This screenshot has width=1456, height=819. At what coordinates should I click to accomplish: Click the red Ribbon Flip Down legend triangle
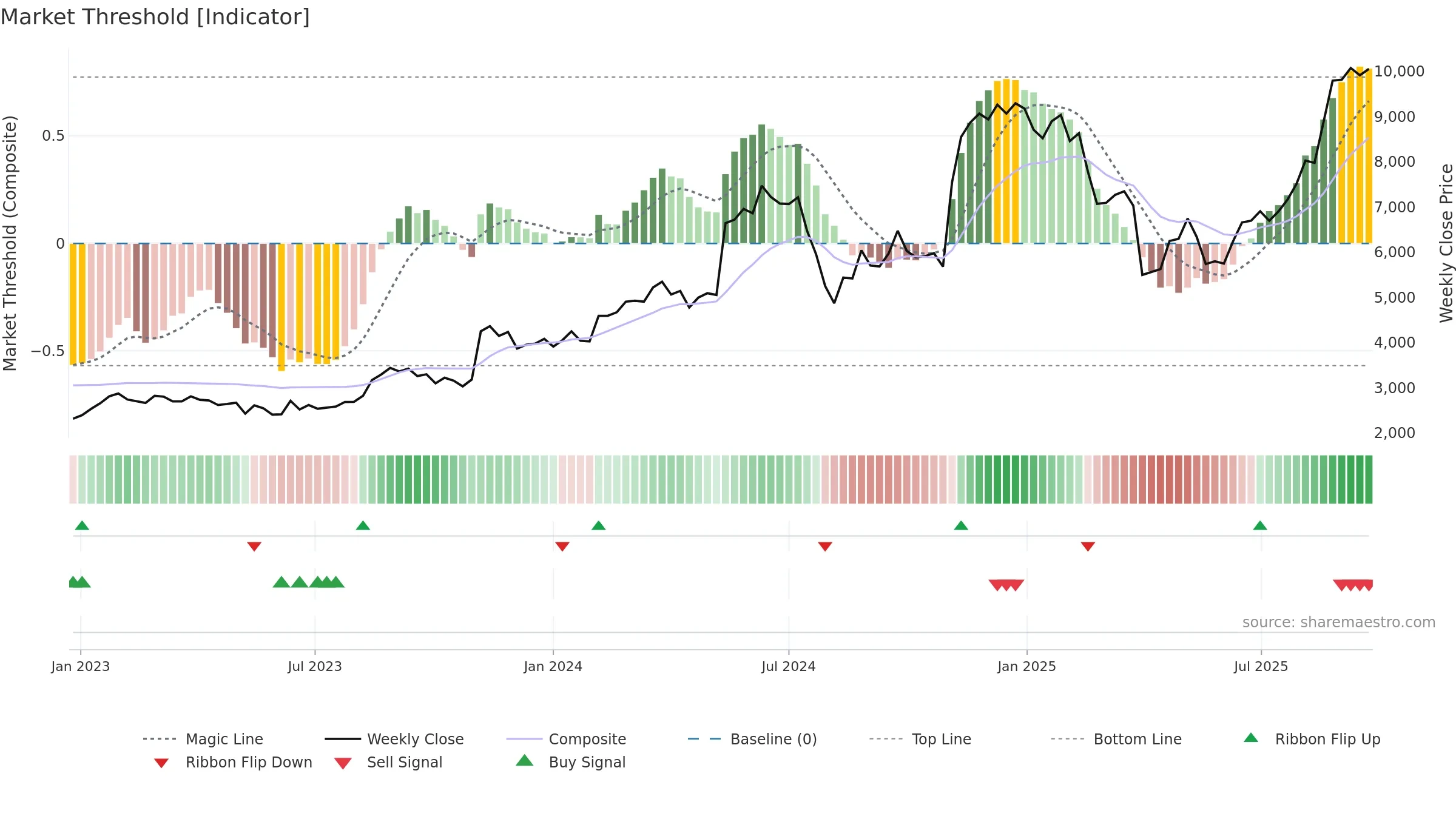[x=161, y=763]
